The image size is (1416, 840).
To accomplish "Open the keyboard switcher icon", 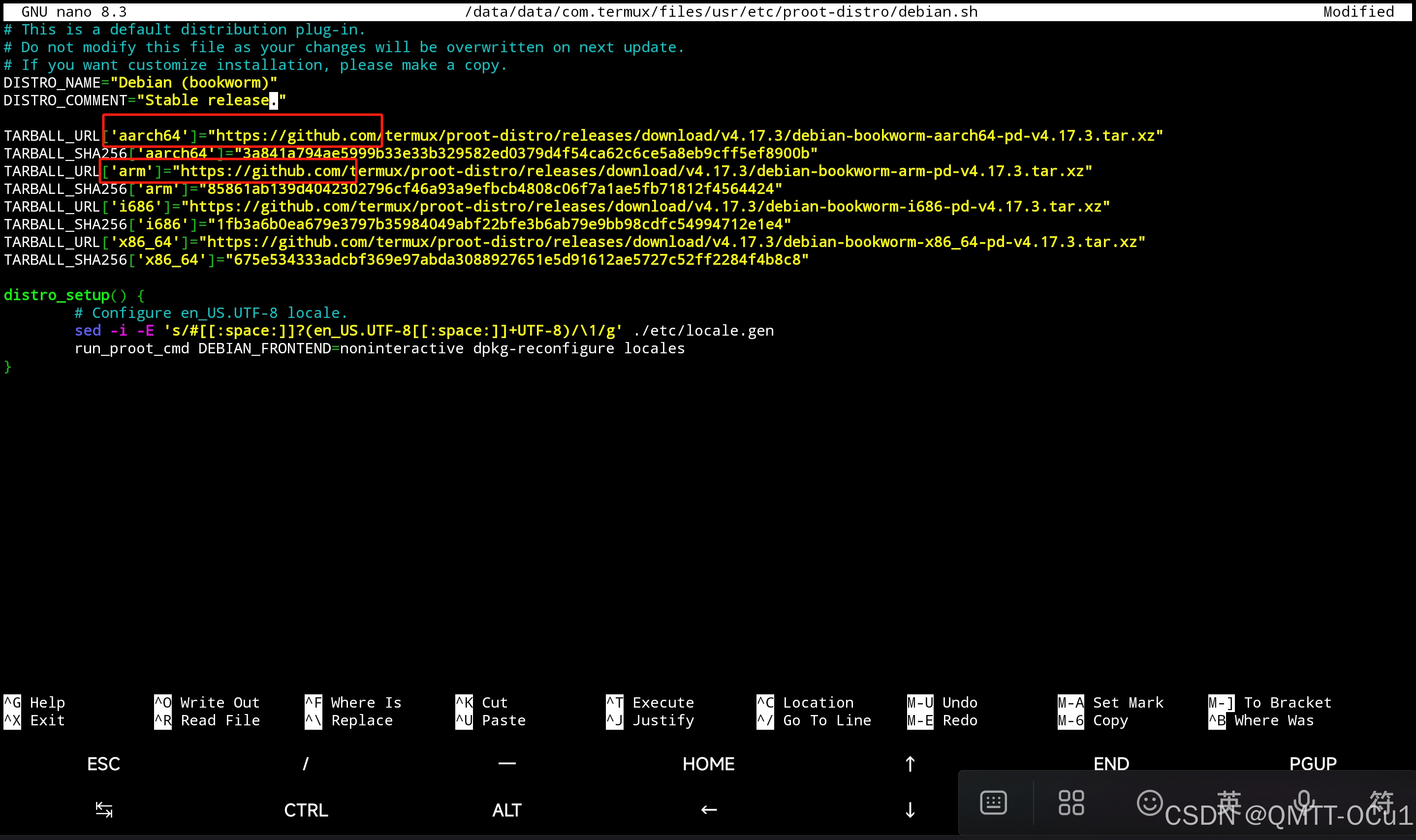I will [993, 803].
